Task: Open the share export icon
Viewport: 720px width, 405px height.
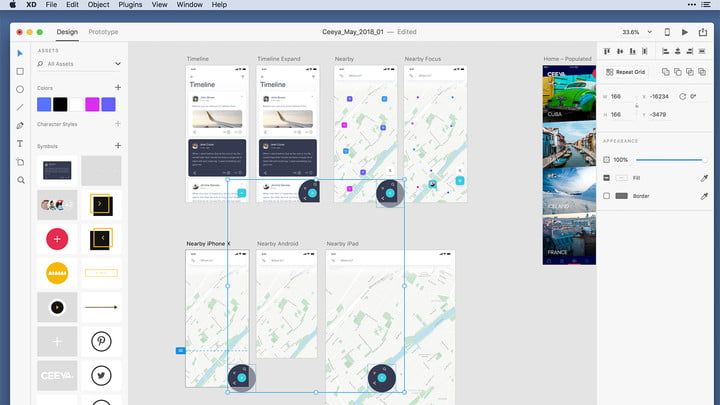Action: point(703,32)
